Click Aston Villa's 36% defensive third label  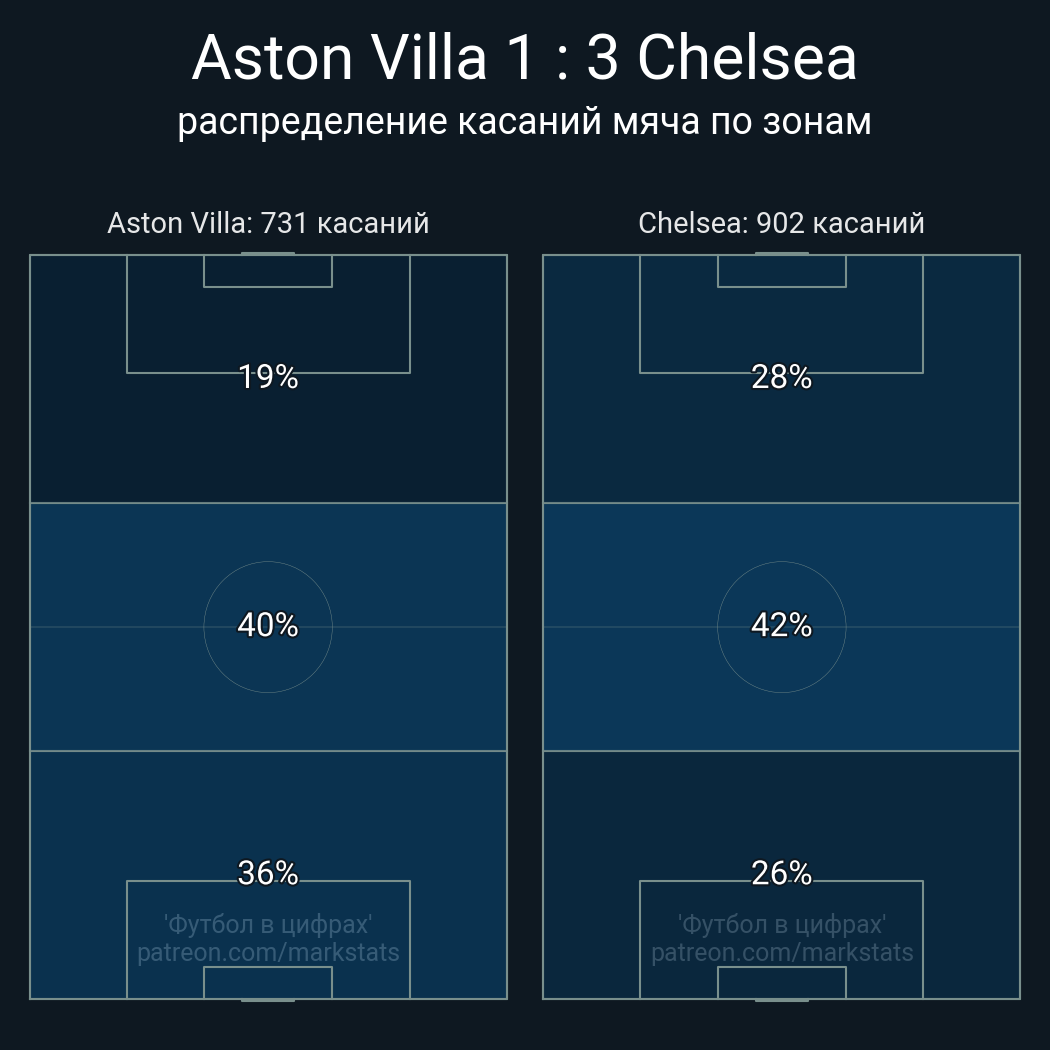tap(268, 873)
